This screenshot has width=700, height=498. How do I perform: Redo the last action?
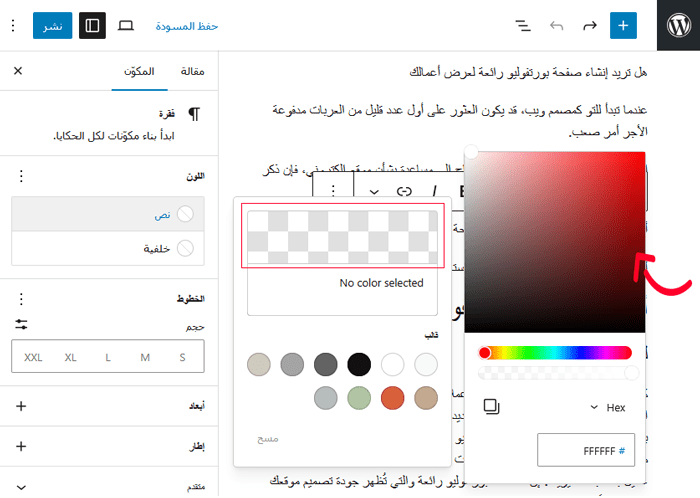coord(590,26)
